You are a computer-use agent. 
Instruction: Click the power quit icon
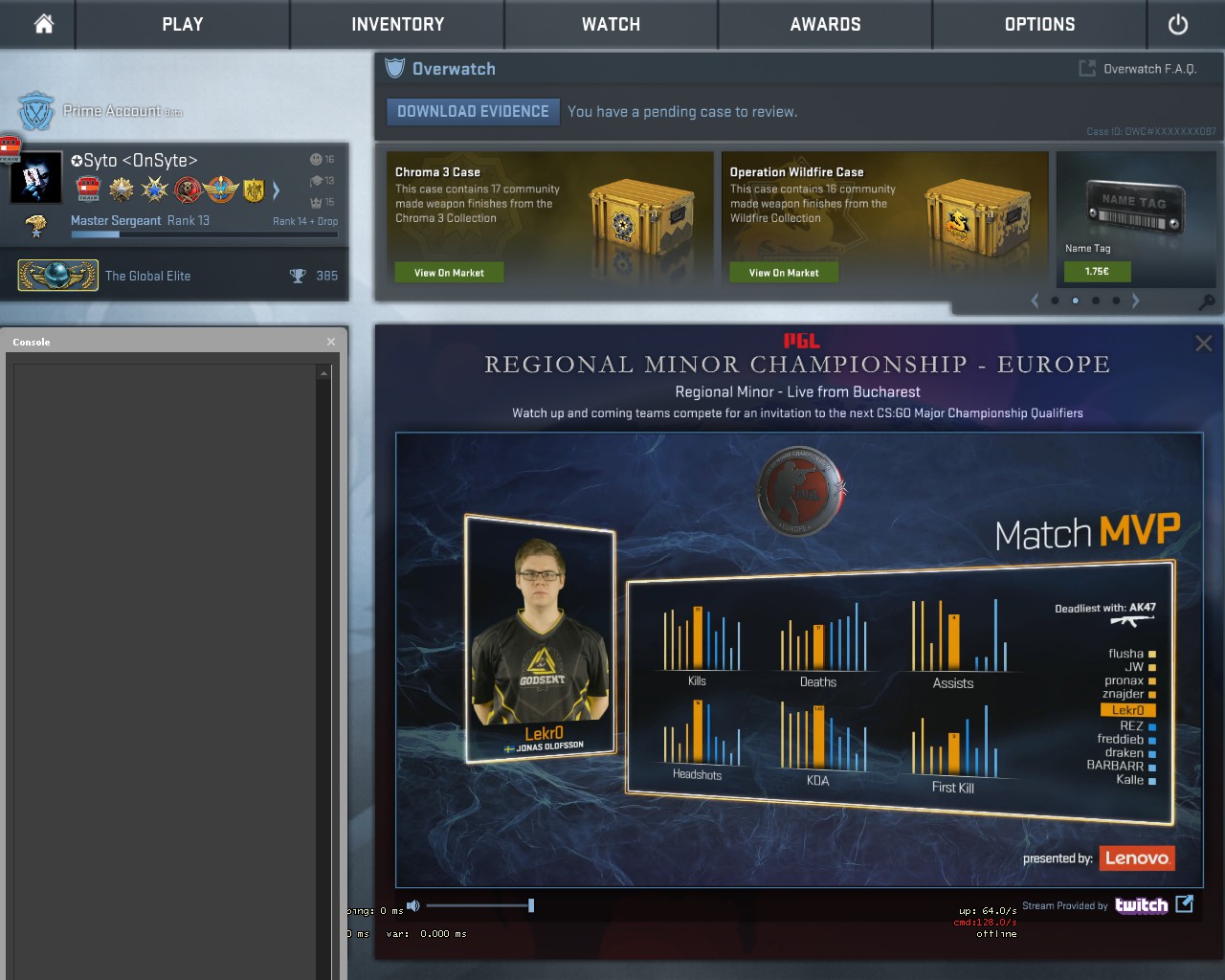[x=1178, y=24]
